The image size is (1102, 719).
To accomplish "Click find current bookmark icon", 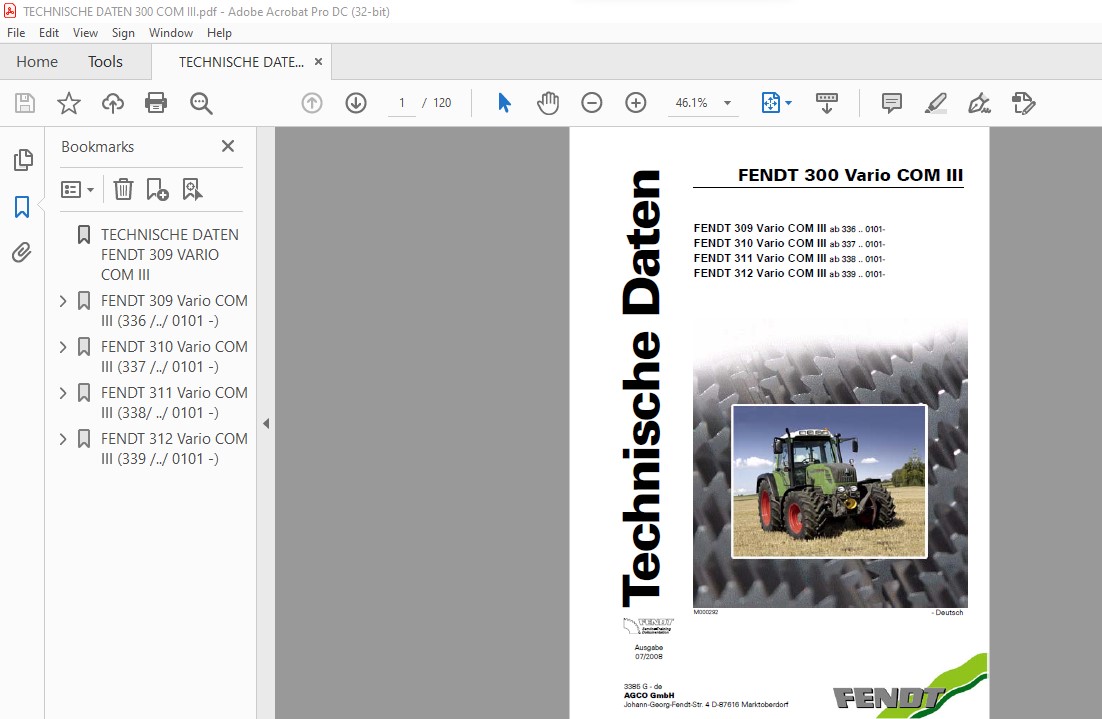I will click(192, 189).
